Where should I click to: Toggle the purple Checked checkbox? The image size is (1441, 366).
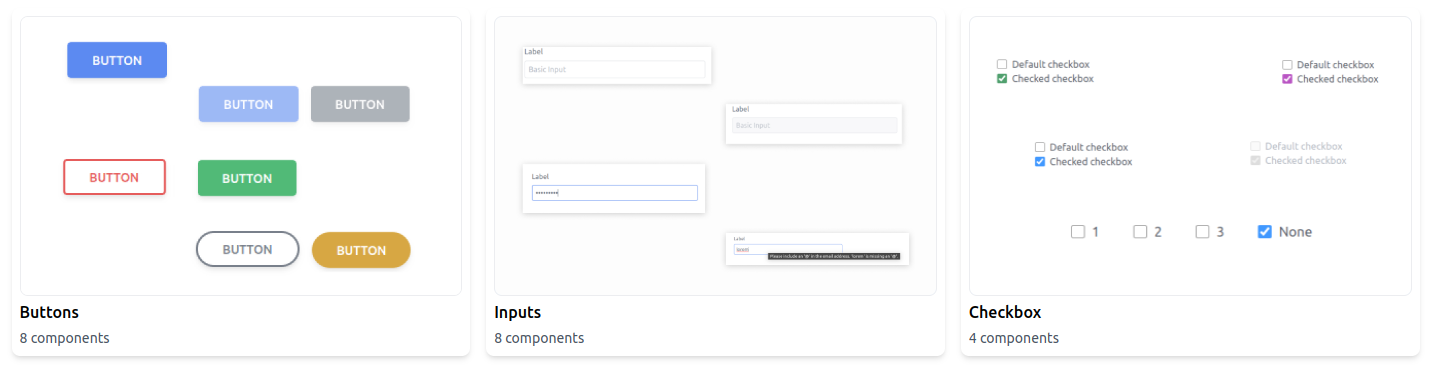click(1287, 79)
